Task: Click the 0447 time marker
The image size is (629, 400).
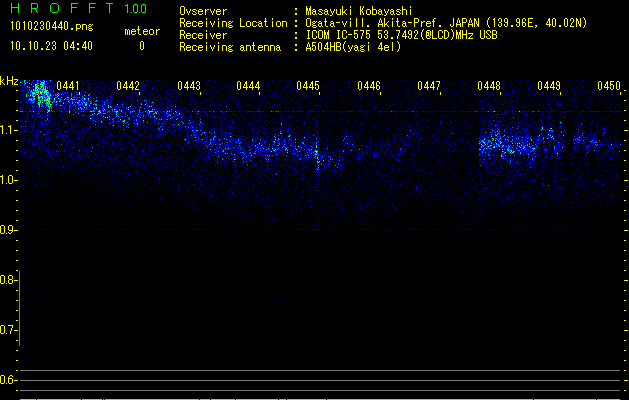Action: tap(429, 85)
